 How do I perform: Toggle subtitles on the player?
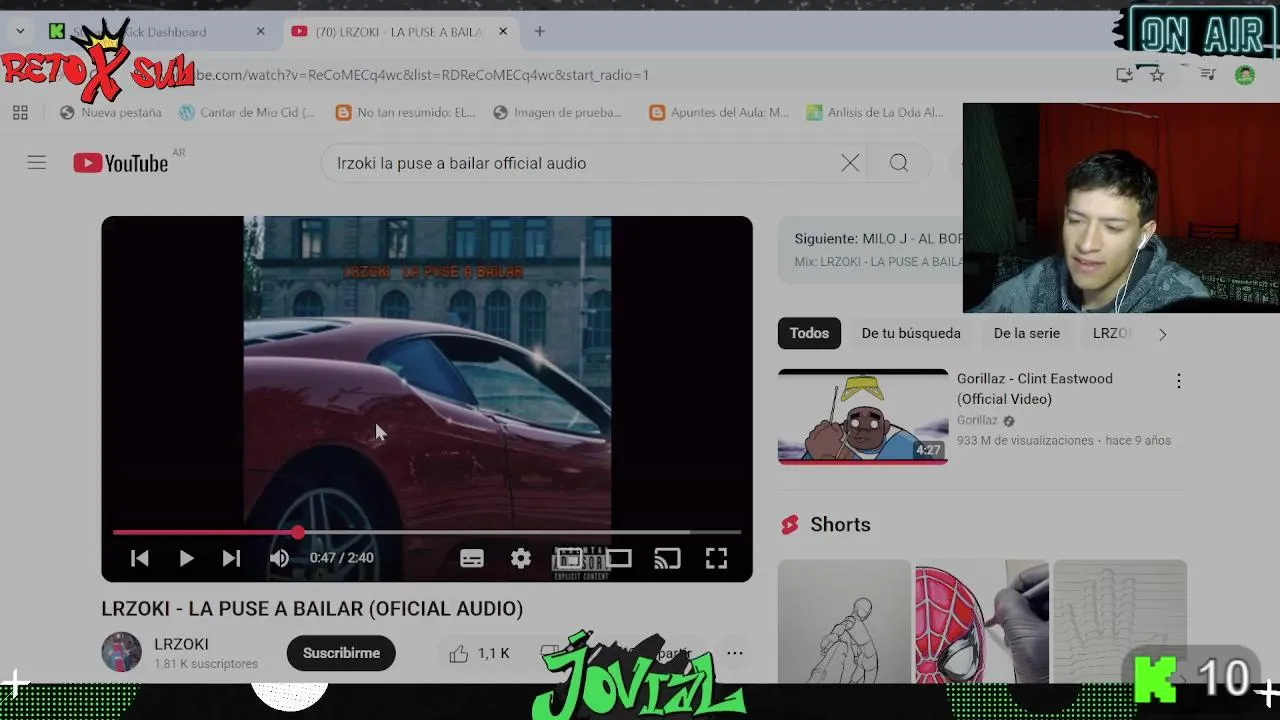coord(472,559)
